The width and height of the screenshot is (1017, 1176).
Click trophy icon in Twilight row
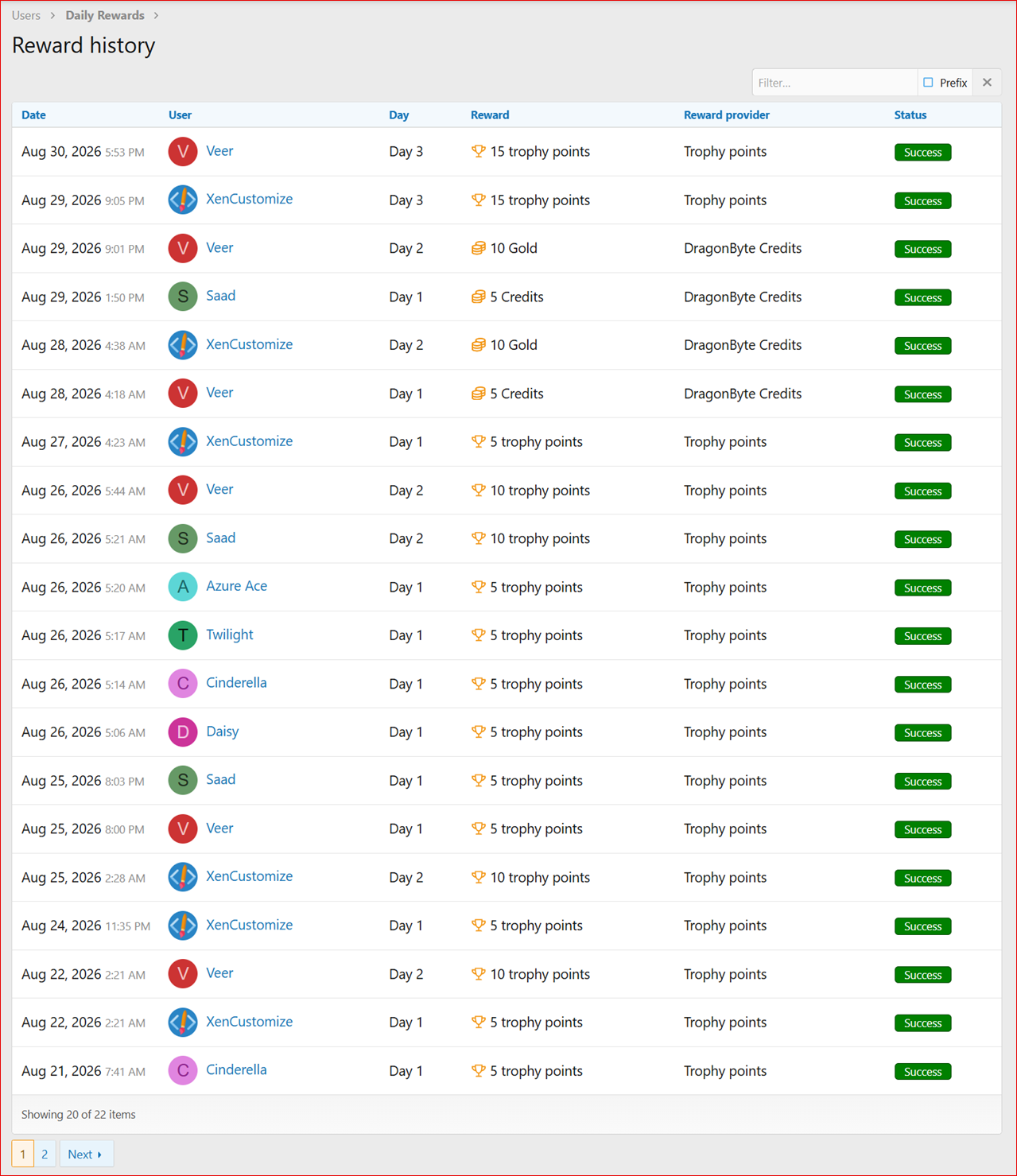pyautogui.click(x=478, y=635)
